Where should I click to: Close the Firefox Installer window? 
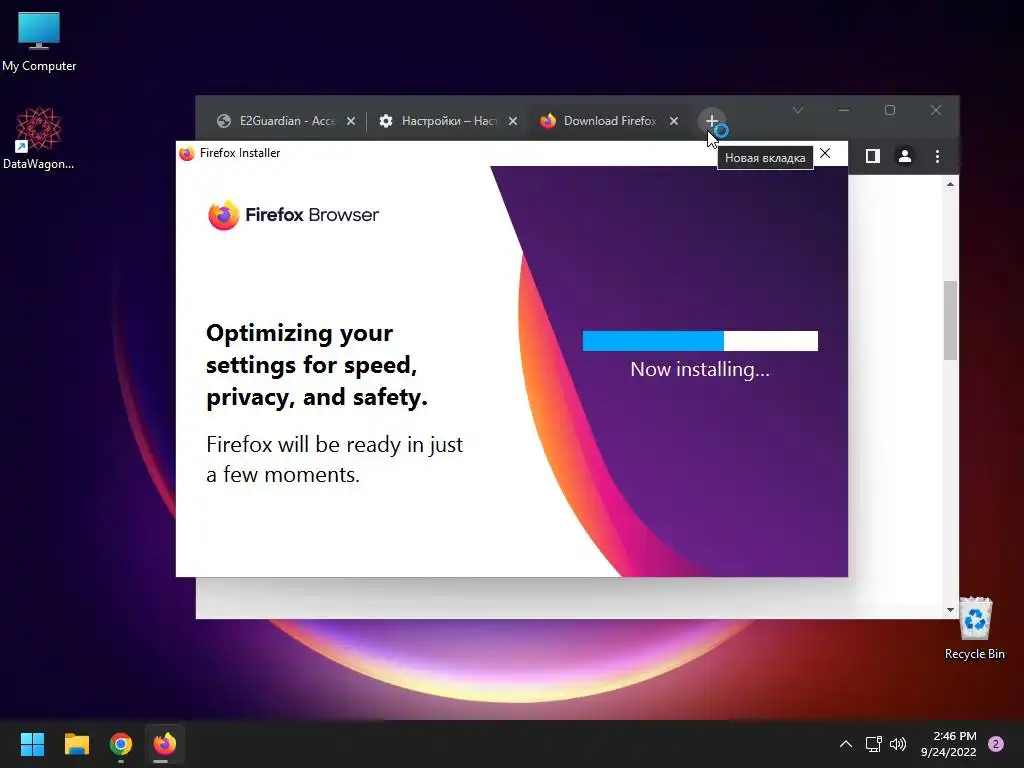tap(825, 153)
